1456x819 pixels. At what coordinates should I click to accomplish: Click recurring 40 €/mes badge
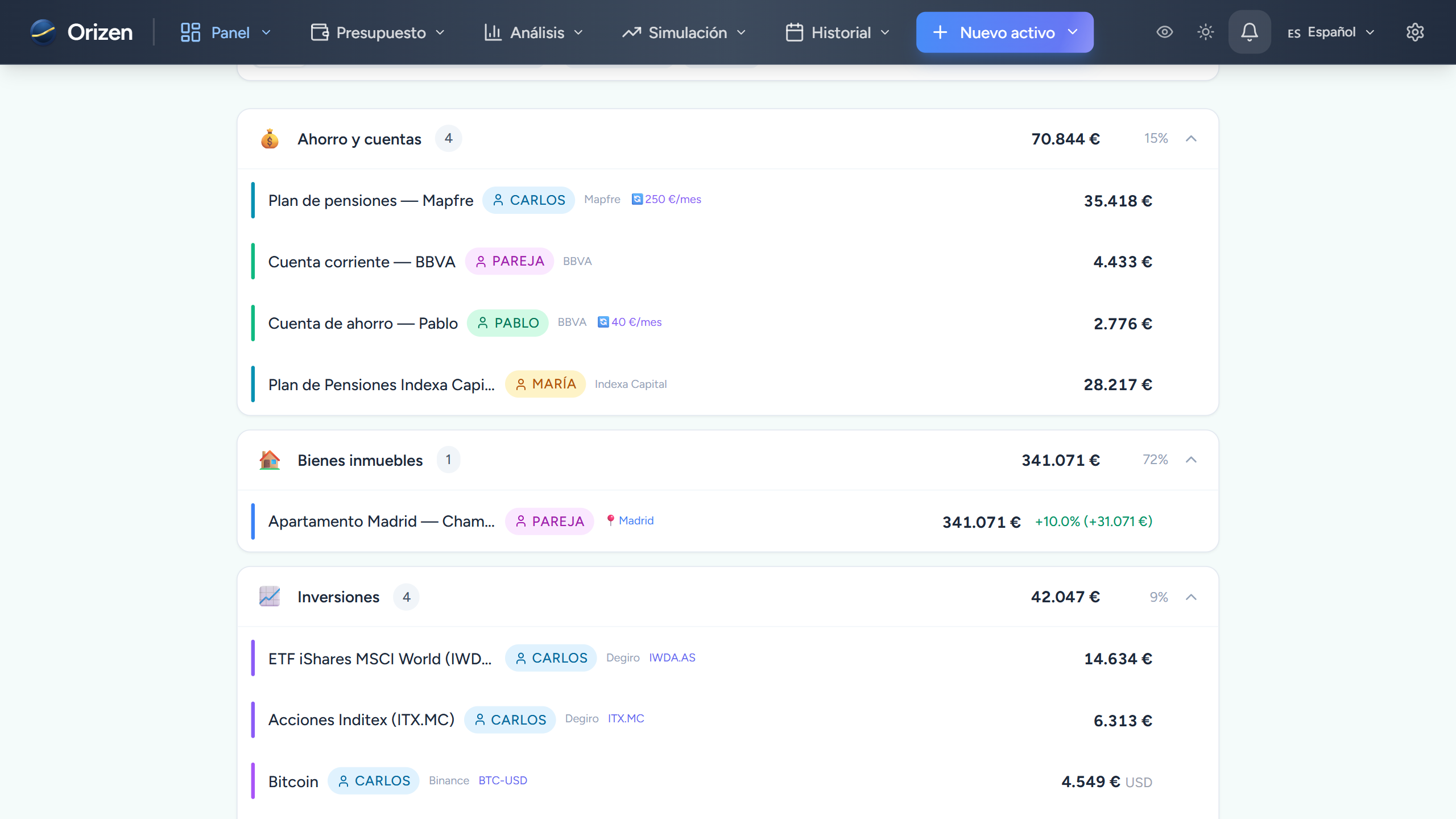click(630, 322)
